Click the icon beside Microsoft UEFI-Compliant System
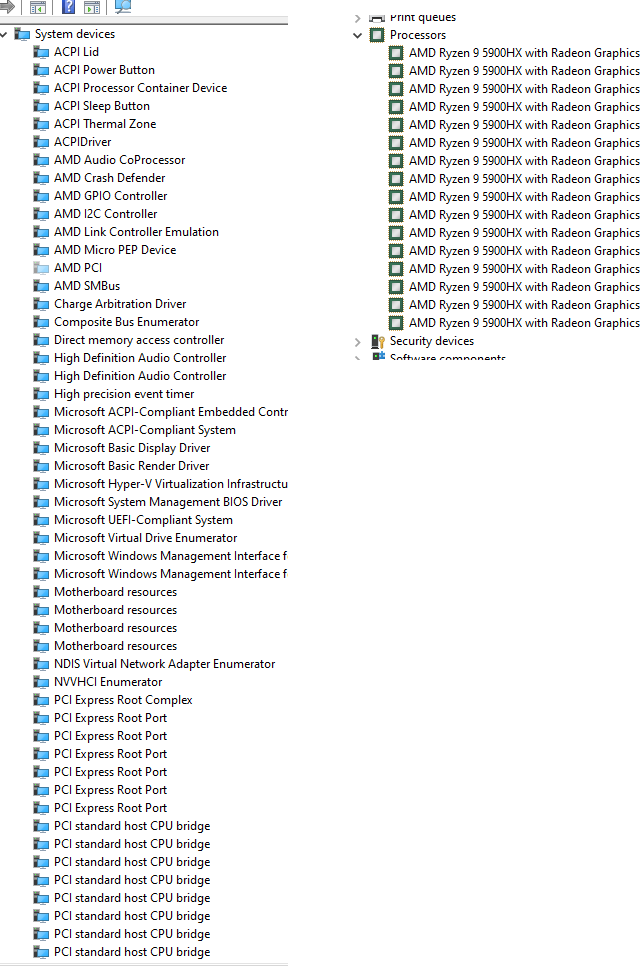This screenshot has width=643, height=966. click(x=41, y=520)
